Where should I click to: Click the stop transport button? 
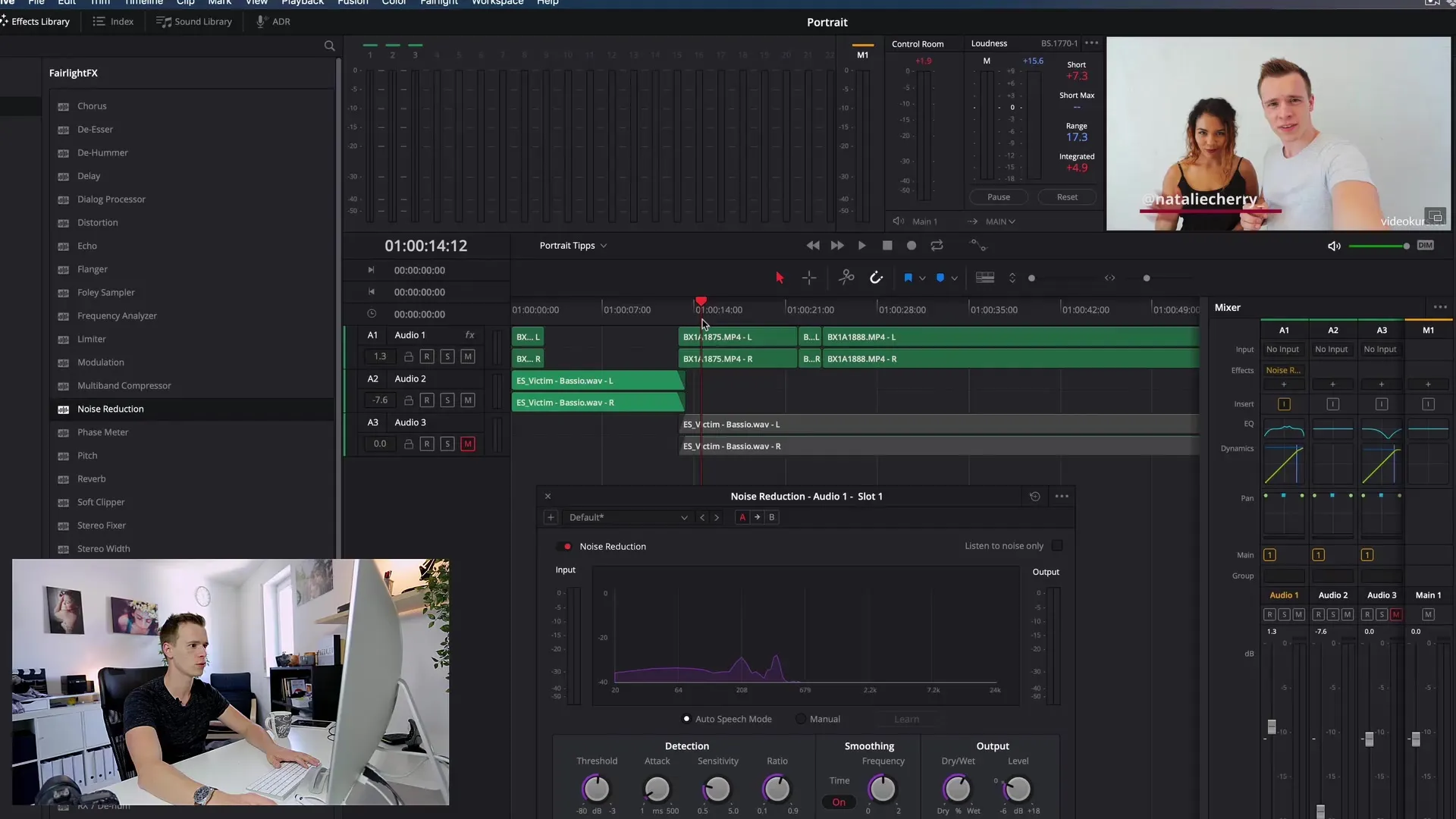coord(887,246)
